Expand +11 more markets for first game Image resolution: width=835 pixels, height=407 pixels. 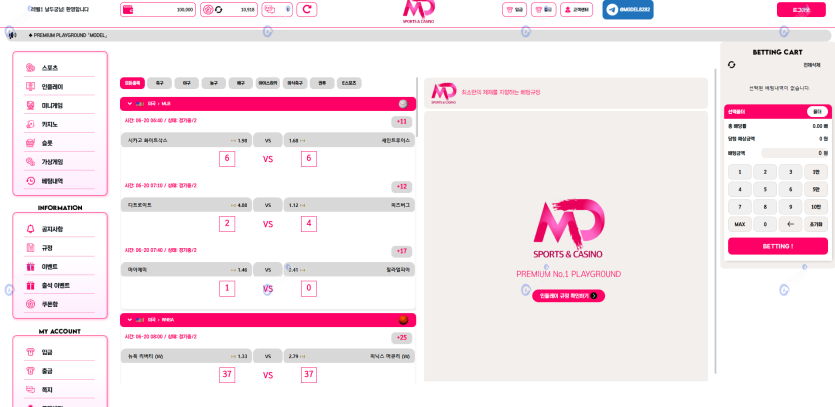[x=402, y=122]
